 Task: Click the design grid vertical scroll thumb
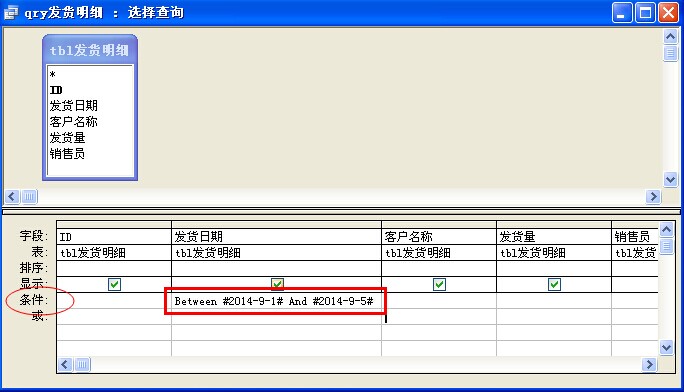pos(666,246)
